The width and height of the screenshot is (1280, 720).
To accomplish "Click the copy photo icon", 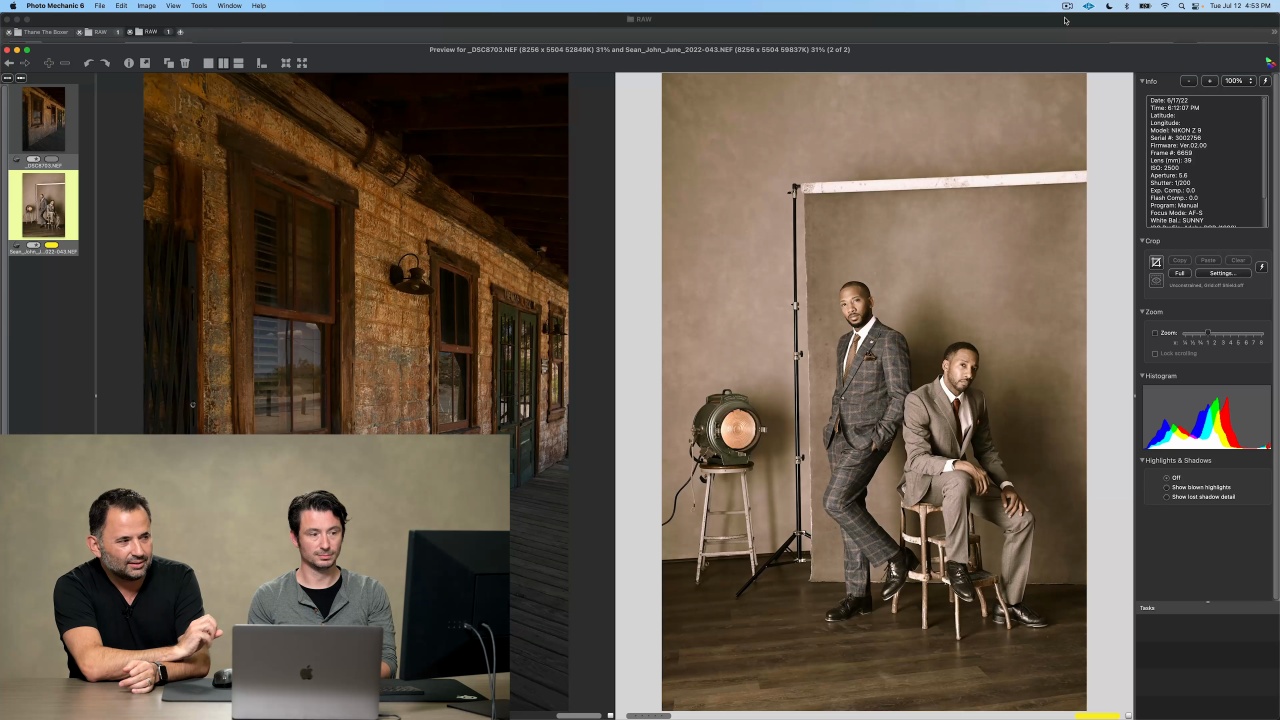I will click(x=169, y=63).
